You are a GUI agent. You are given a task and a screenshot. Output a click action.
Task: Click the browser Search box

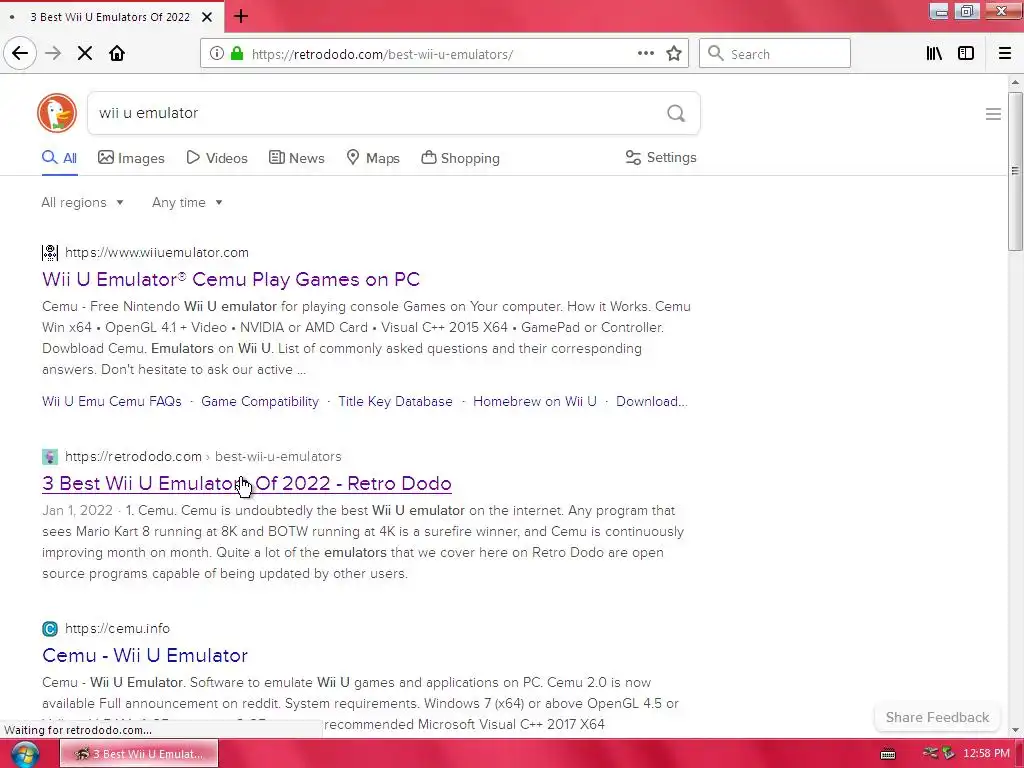coord(775,54)
